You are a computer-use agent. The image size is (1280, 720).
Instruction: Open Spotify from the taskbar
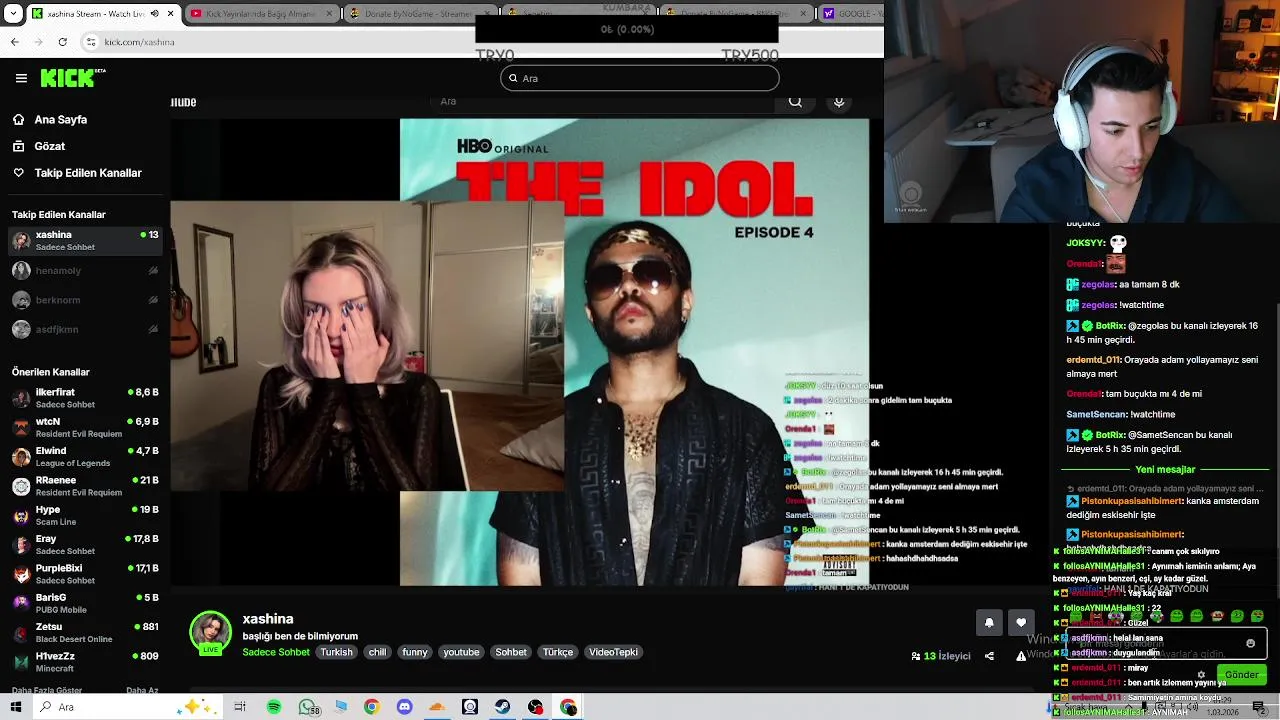[x=274, y=707]
